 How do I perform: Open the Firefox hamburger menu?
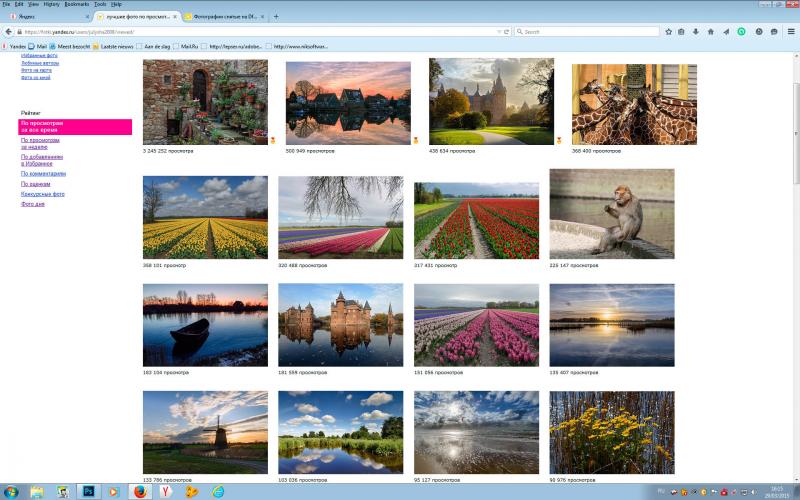[x=791, y=32]
